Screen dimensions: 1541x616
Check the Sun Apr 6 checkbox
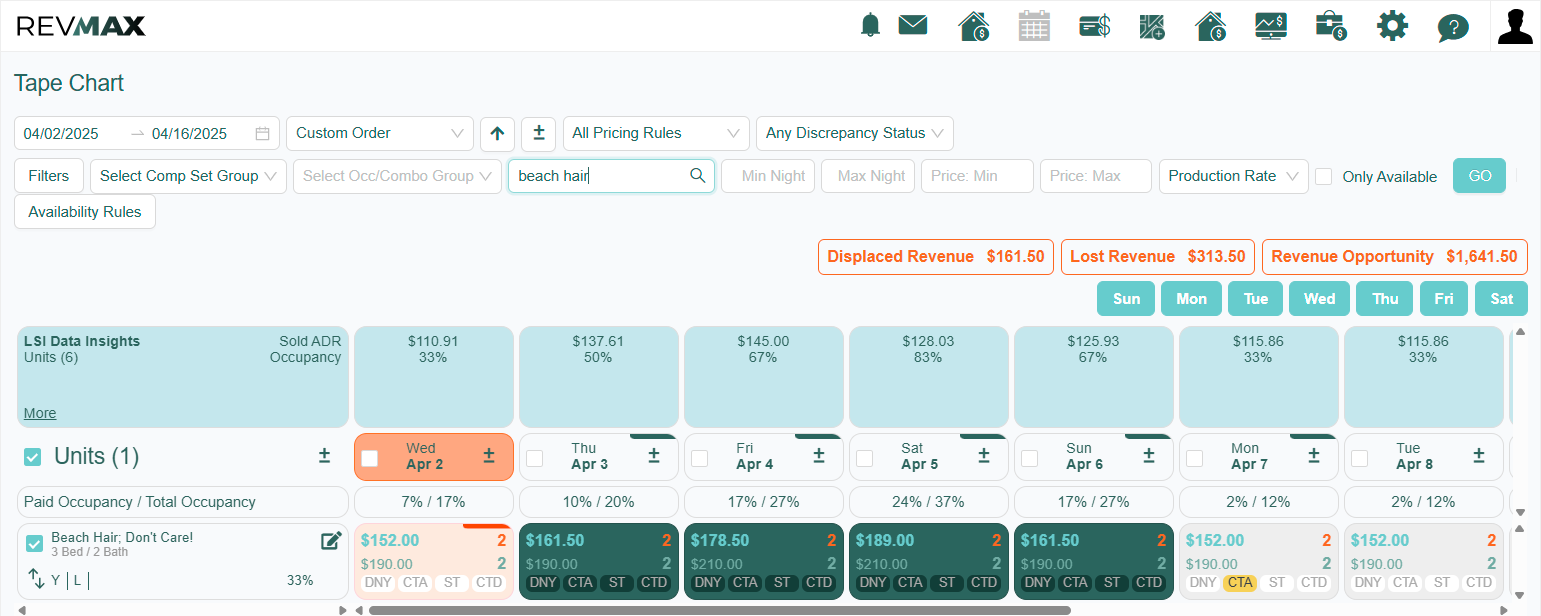tap(1030, 458)
